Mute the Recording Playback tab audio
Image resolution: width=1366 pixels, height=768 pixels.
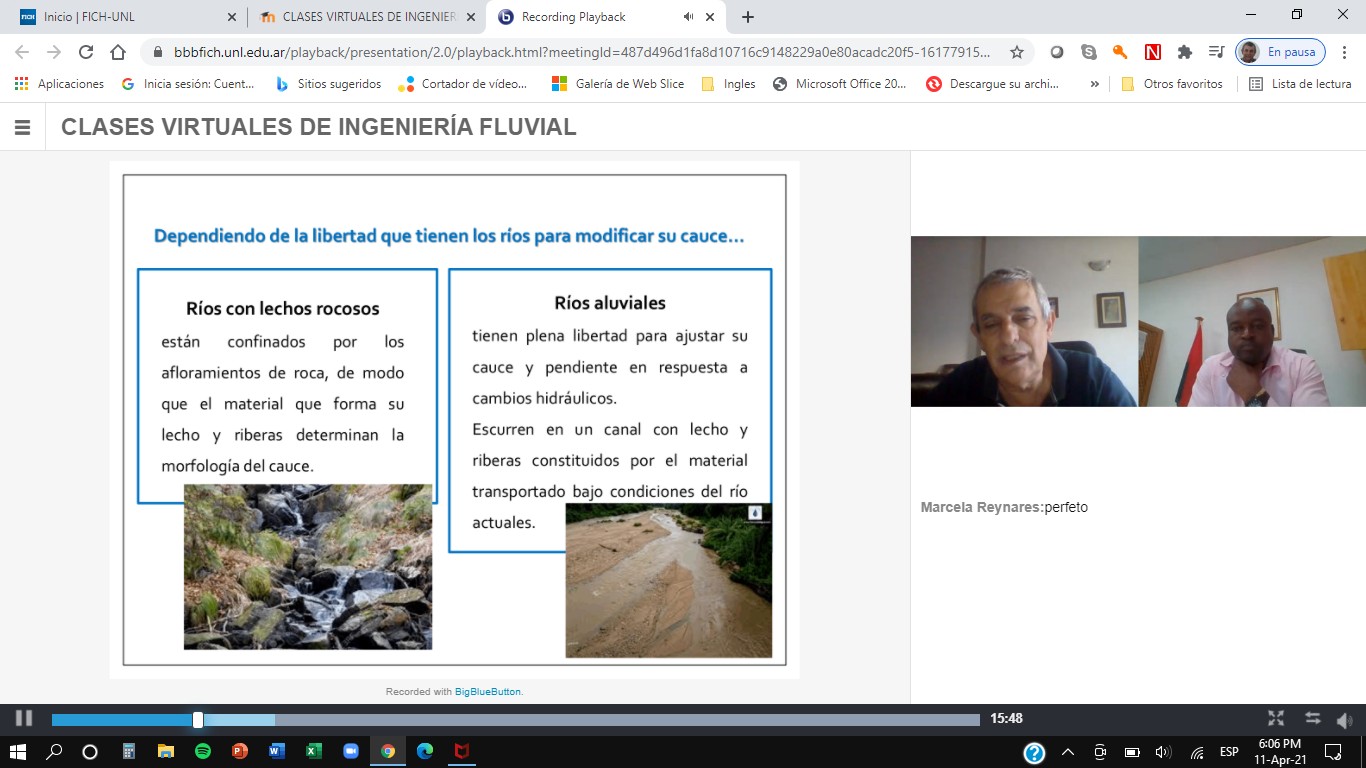tap(688, 17)
